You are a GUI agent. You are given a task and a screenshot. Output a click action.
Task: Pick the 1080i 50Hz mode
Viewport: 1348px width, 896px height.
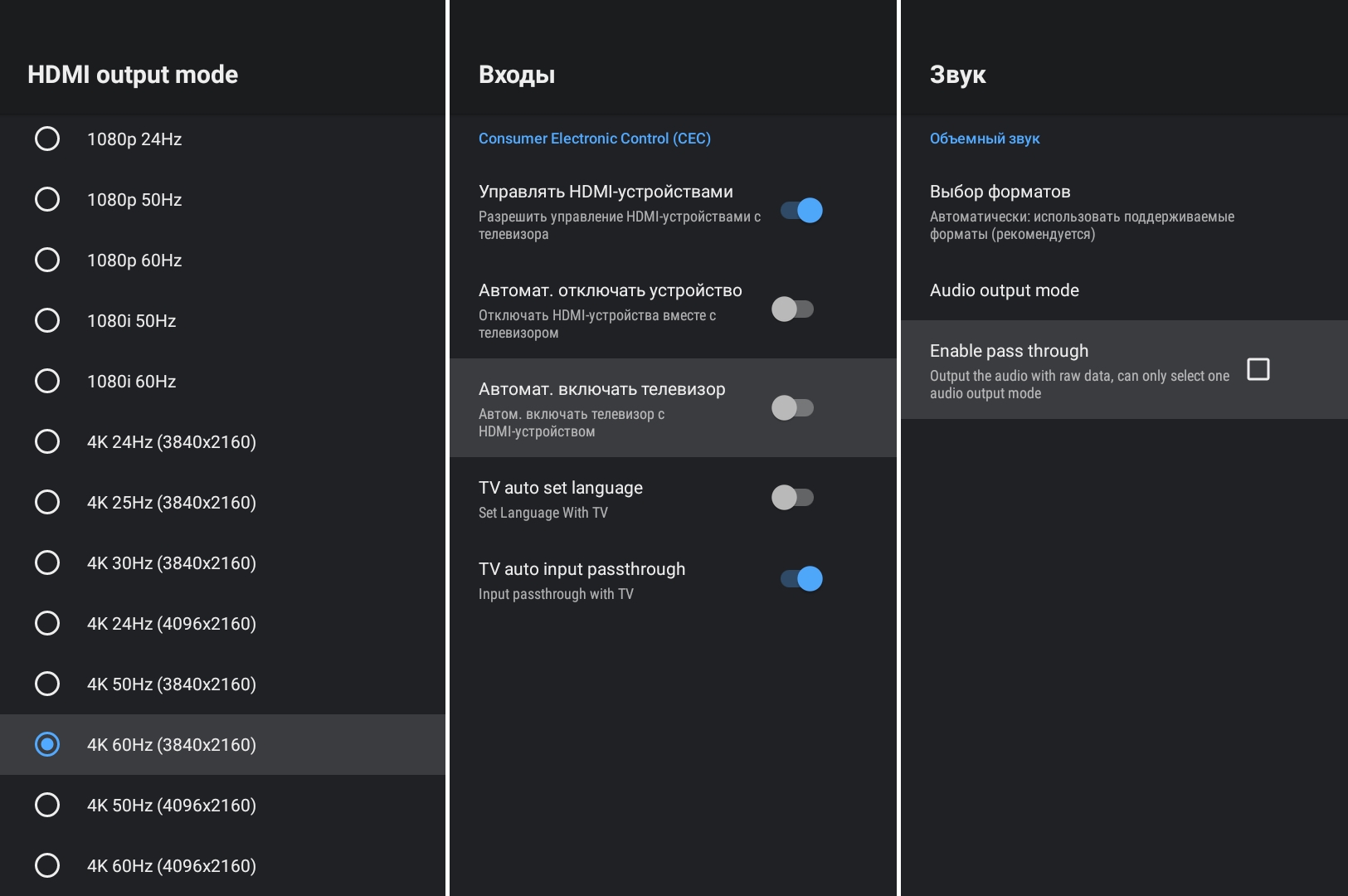(x=47, y=320)
